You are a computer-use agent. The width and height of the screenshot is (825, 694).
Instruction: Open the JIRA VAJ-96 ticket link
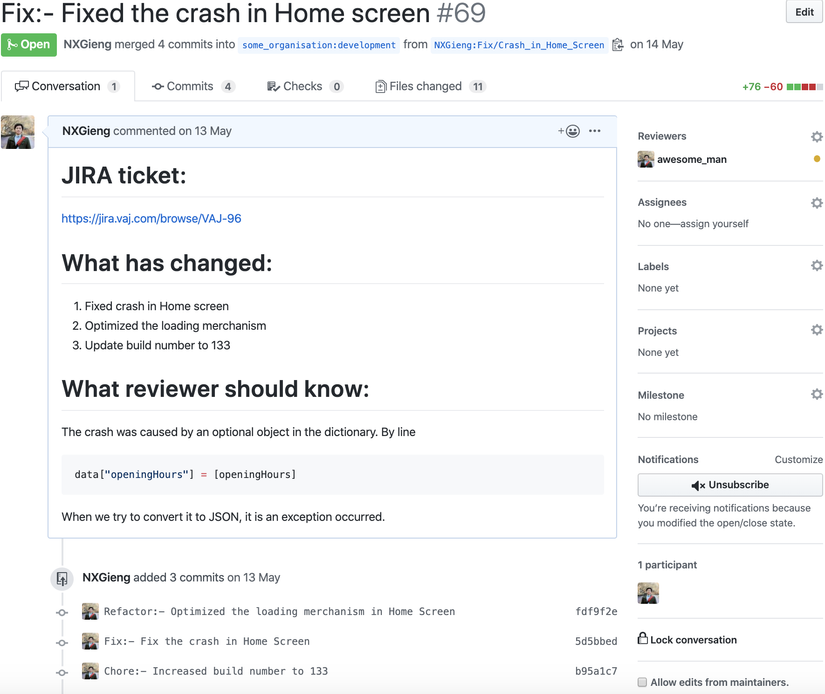pyautogui.click(x=151, y=218)
